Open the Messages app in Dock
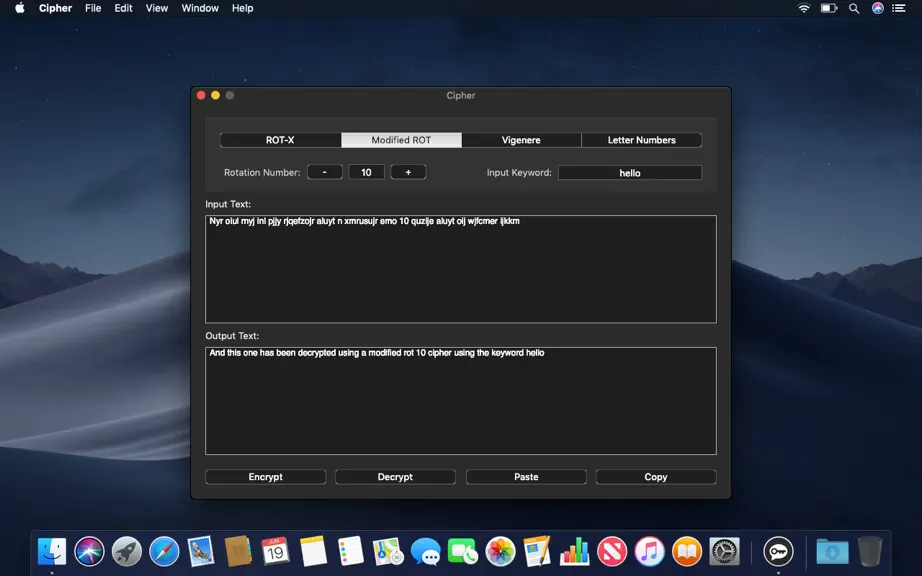Viewport: 922px width, 576px height. 425,552
